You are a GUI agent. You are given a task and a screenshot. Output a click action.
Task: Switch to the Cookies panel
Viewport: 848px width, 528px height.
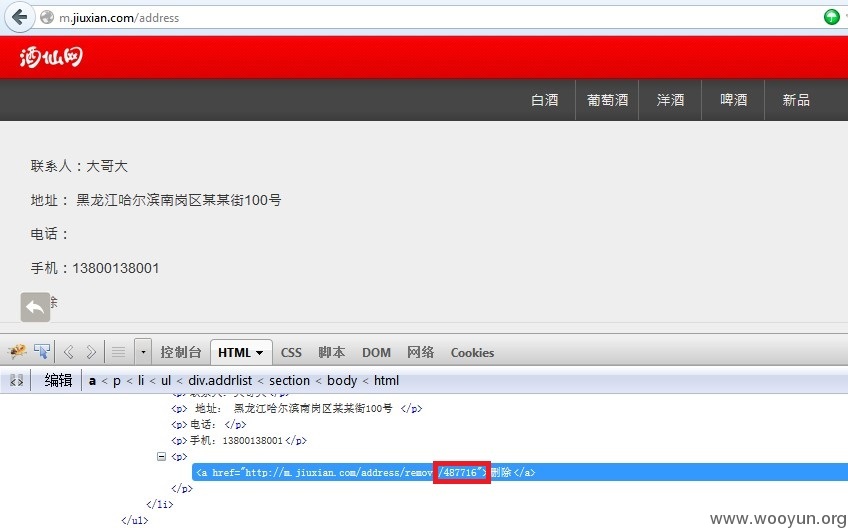pyautogui.click(x=472, y=353)
